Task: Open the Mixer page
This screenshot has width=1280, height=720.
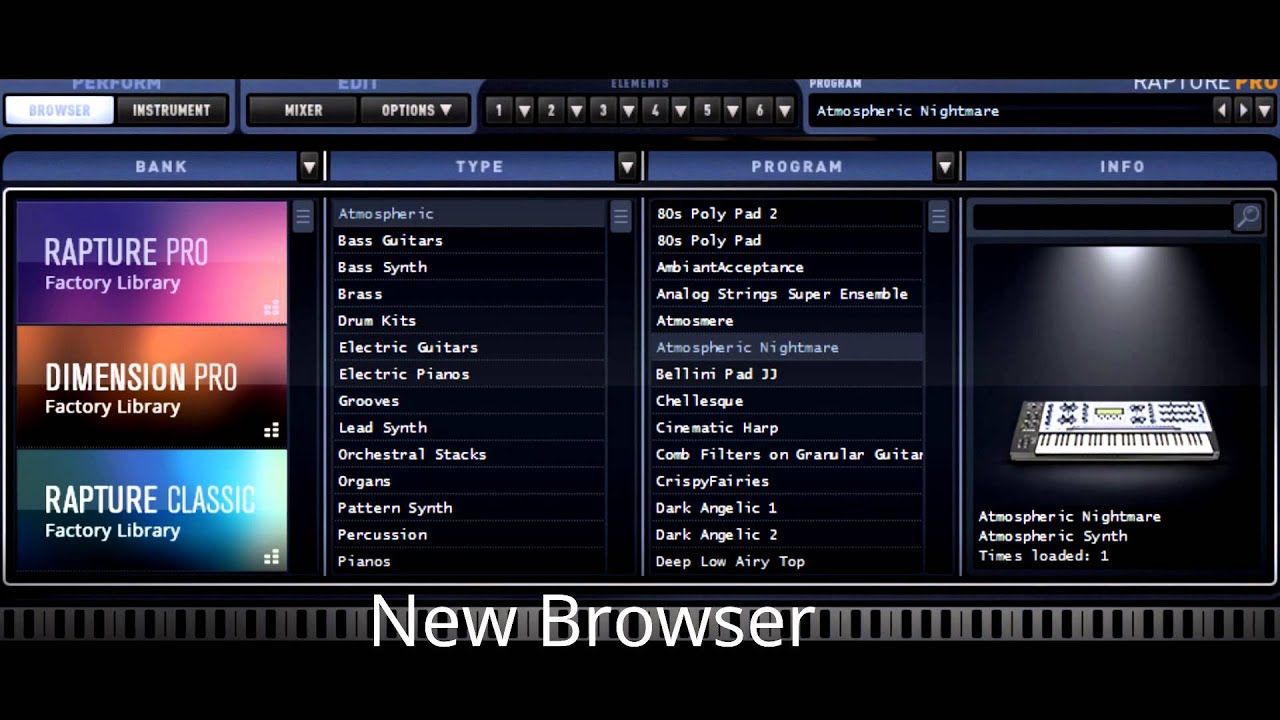Action: point(303,110)
